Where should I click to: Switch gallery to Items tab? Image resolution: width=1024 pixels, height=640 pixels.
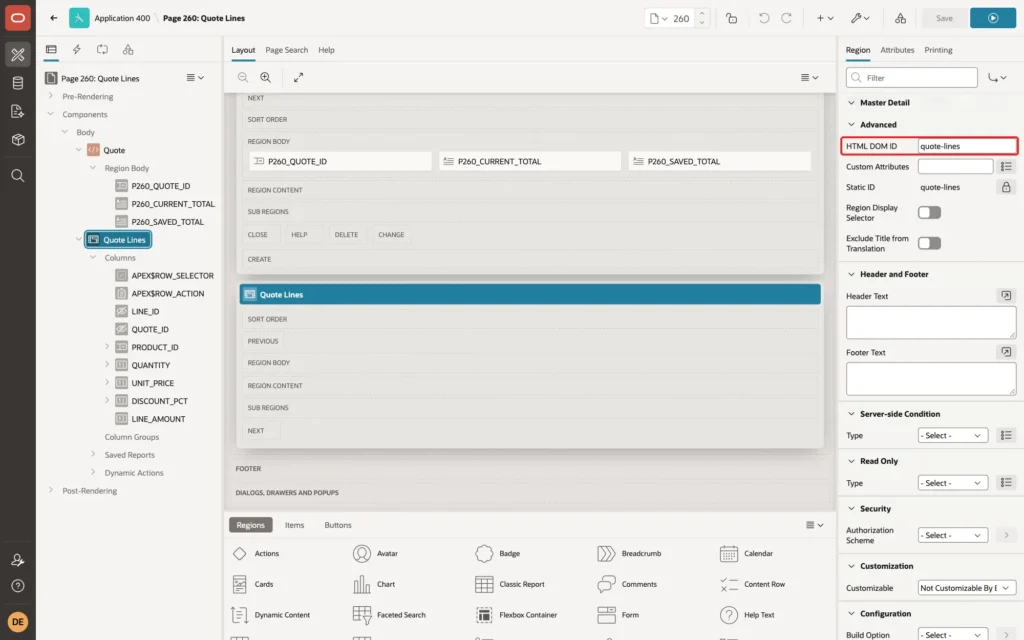[x=294, y=524]
